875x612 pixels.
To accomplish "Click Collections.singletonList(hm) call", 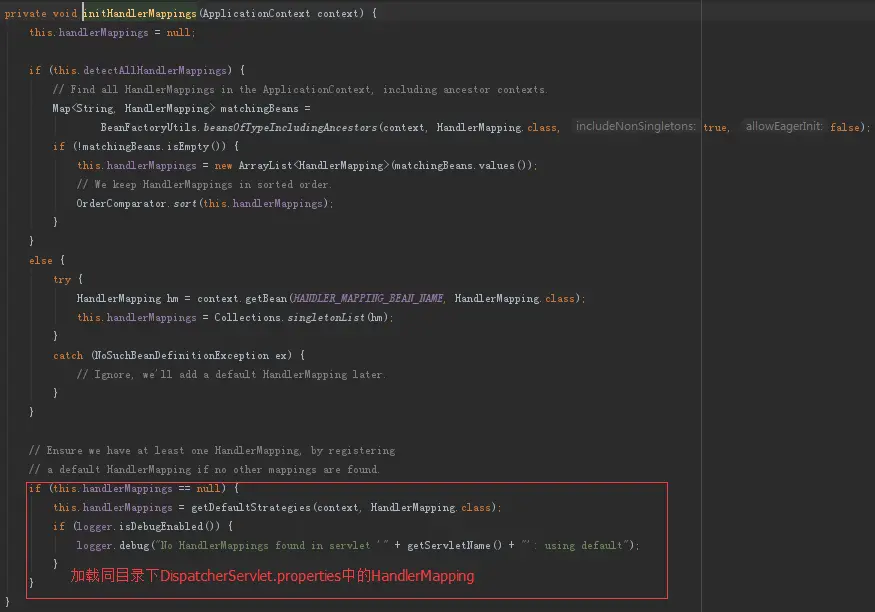I will [301, 317].
